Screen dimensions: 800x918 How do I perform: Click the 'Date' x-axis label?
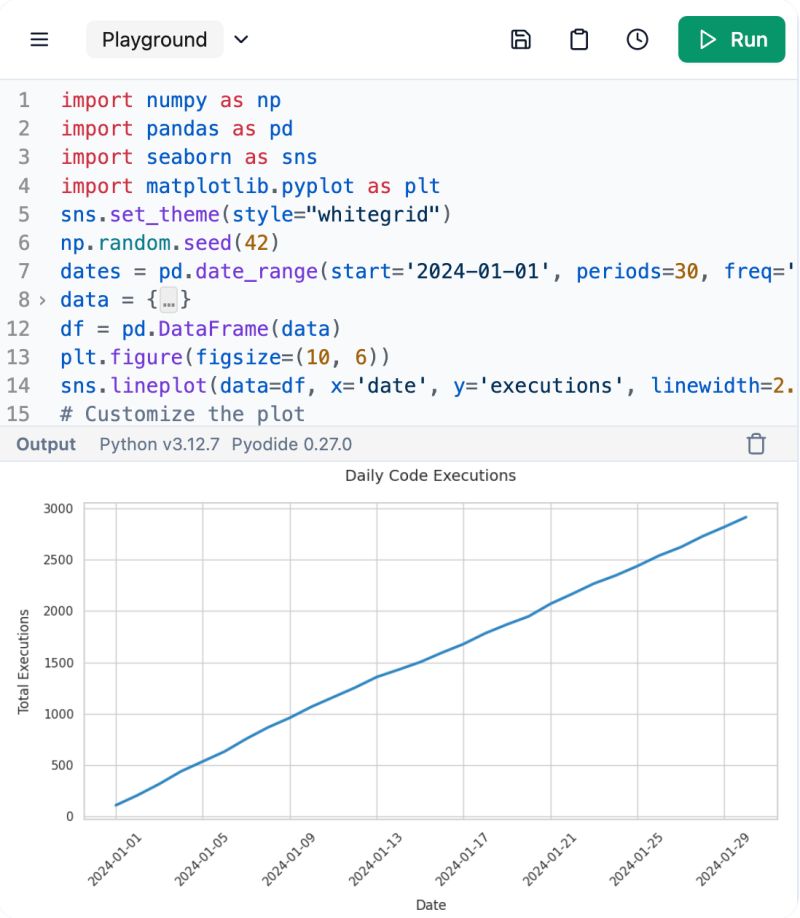click(430, 905)
